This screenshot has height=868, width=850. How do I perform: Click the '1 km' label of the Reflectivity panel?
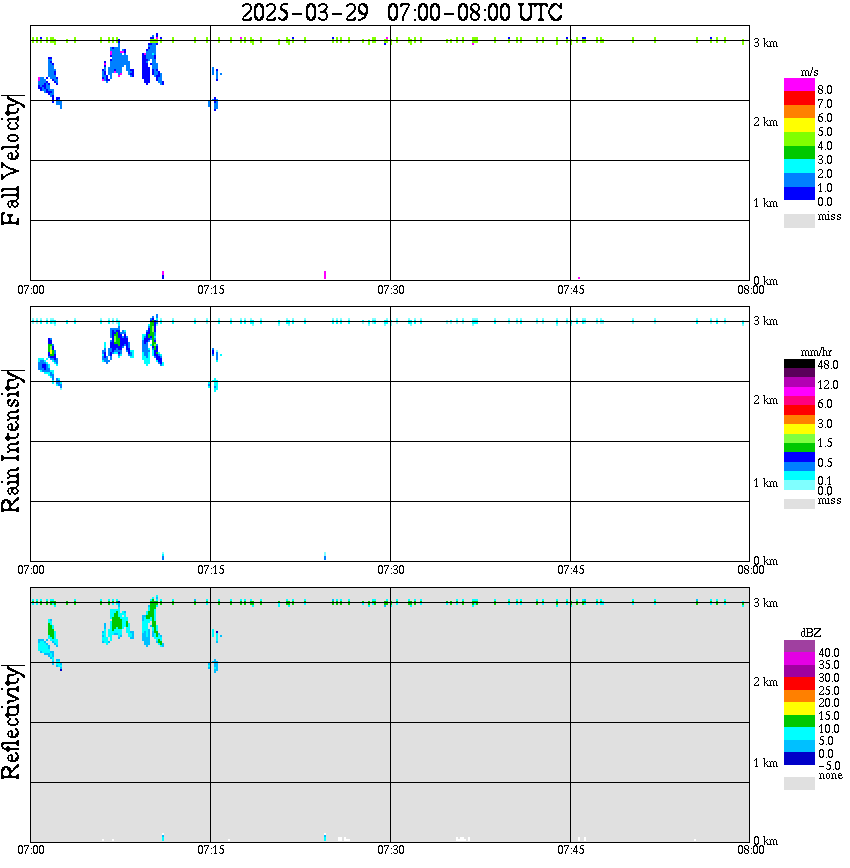tap(765, 763)
